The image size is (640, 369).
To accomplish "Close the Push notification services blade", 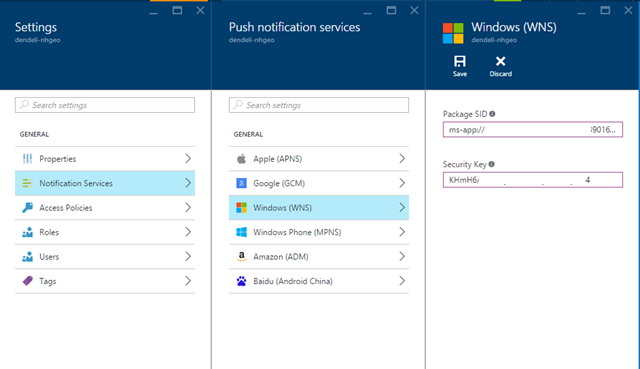I will tap(414, 10).
